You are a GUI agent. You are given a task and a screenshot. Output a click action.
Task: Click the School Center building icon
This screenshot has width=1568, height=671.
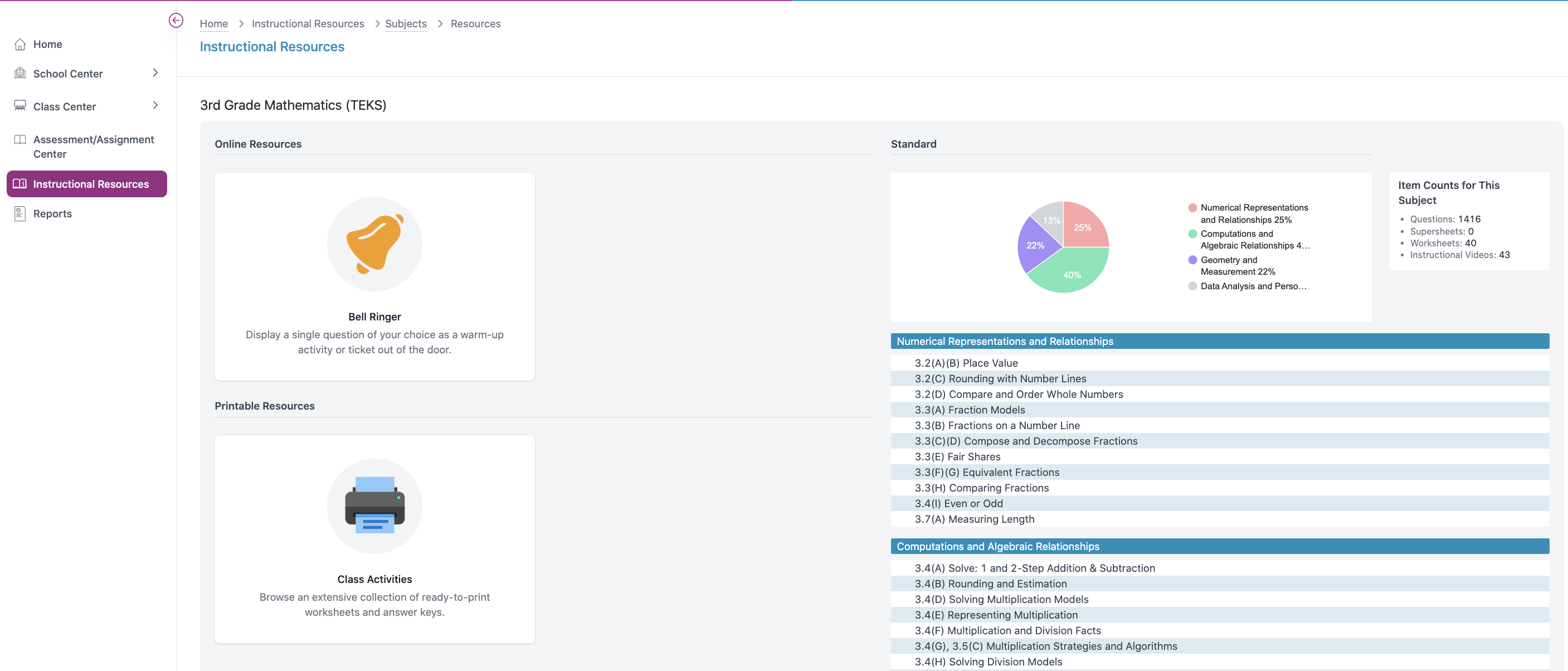click(x=20, y=73)
